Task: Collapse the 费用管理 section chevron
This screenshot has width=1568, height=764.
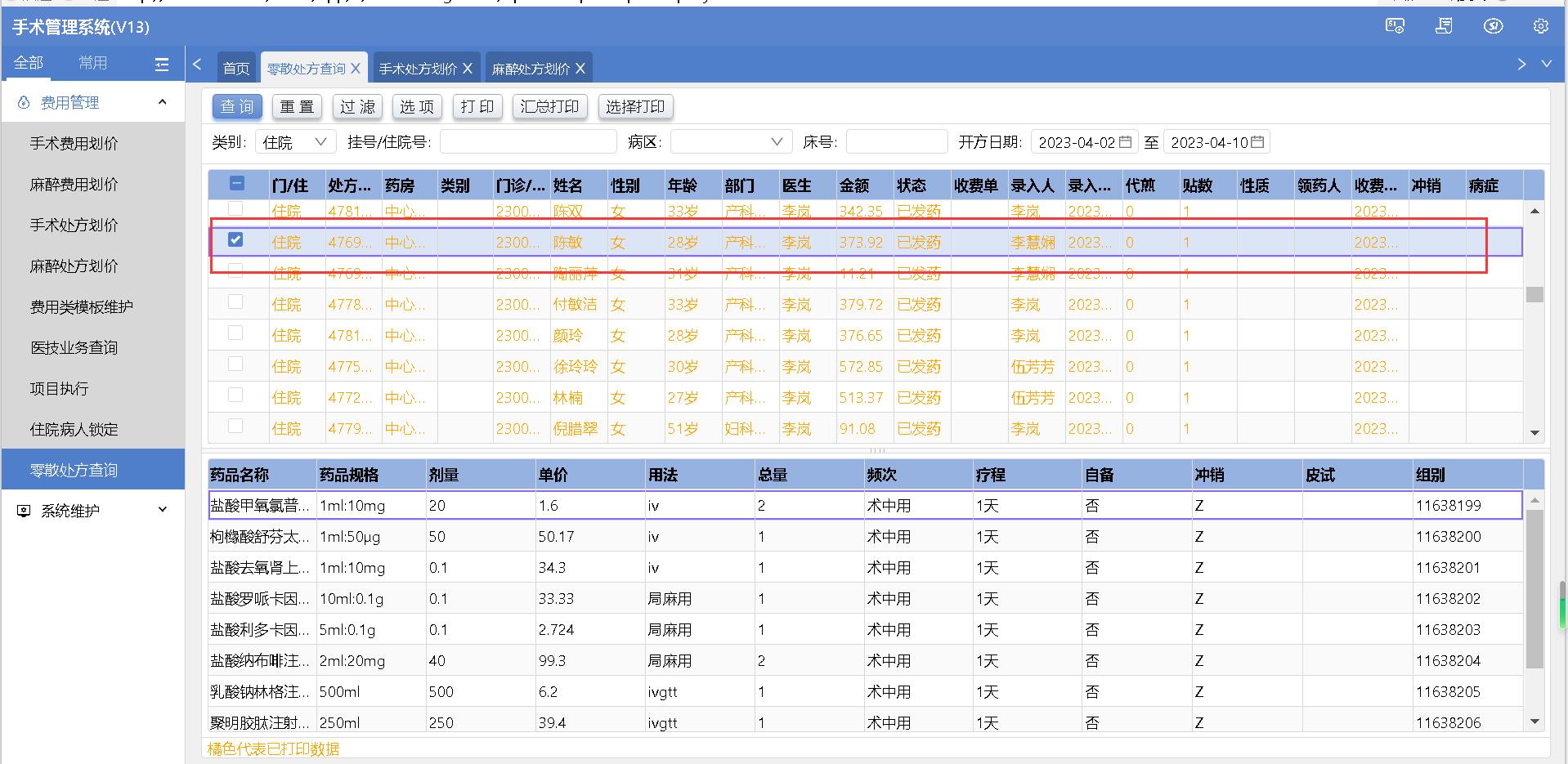Action: click(x=162, y=102)
